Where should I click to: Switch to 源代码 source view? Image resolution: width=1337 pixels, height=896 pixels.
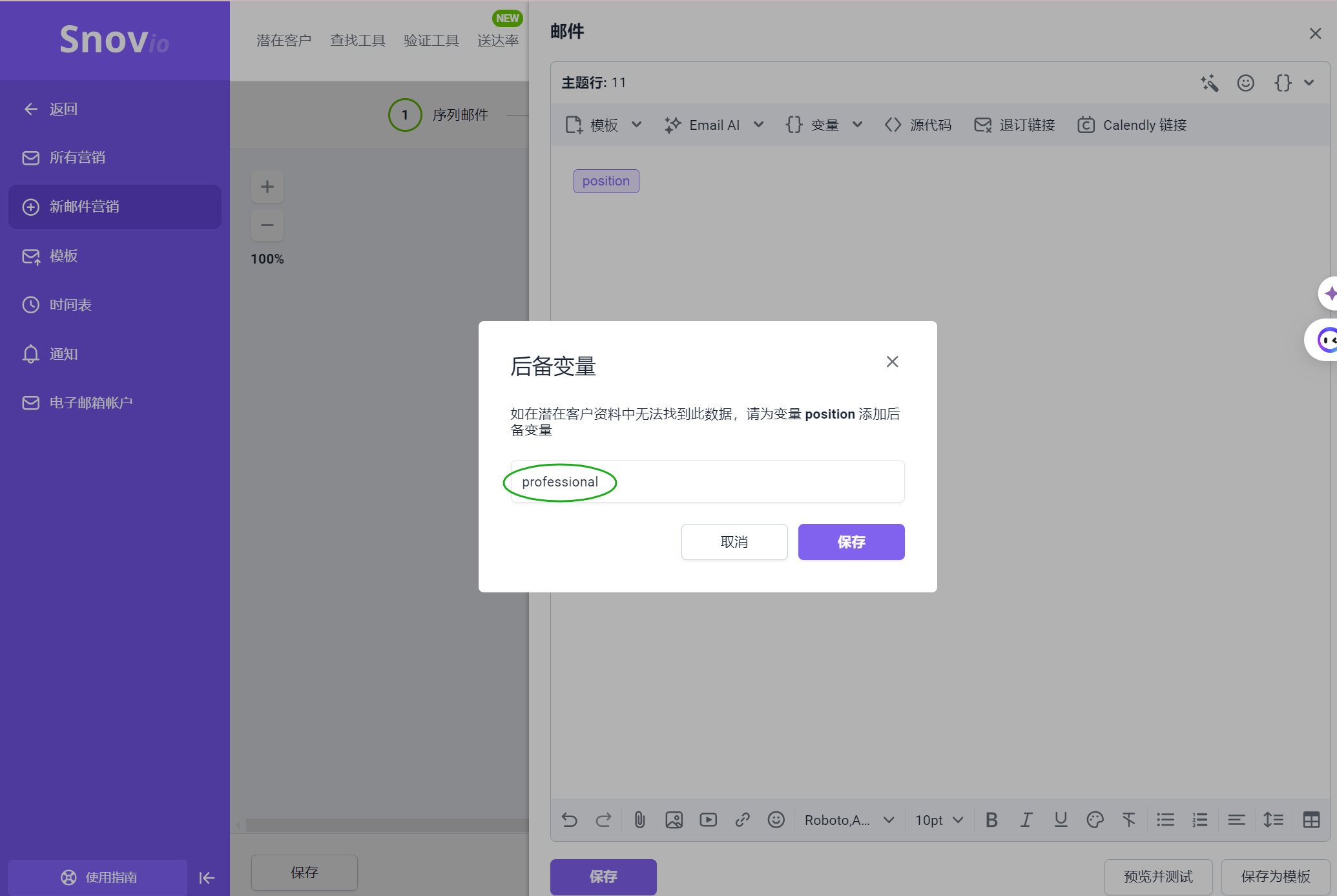[x=918, y=125]
